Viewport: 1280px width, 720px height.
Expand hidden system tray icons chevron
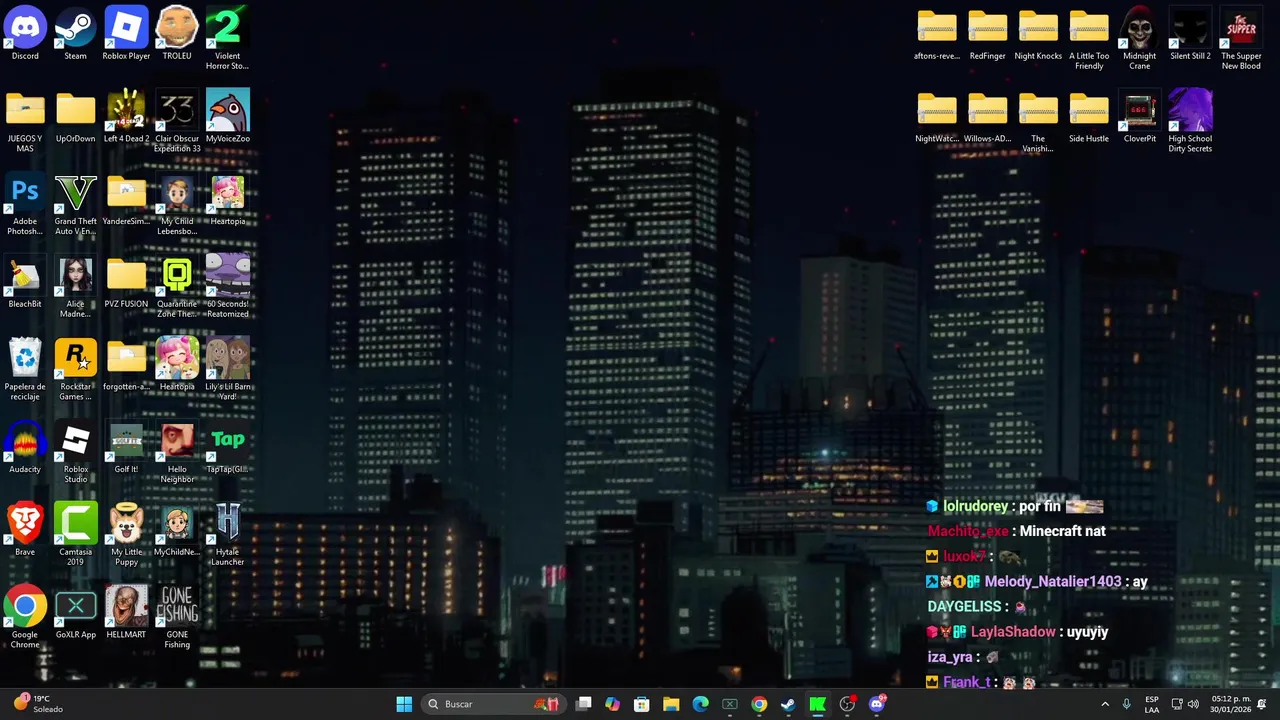tap(1105, 704)
